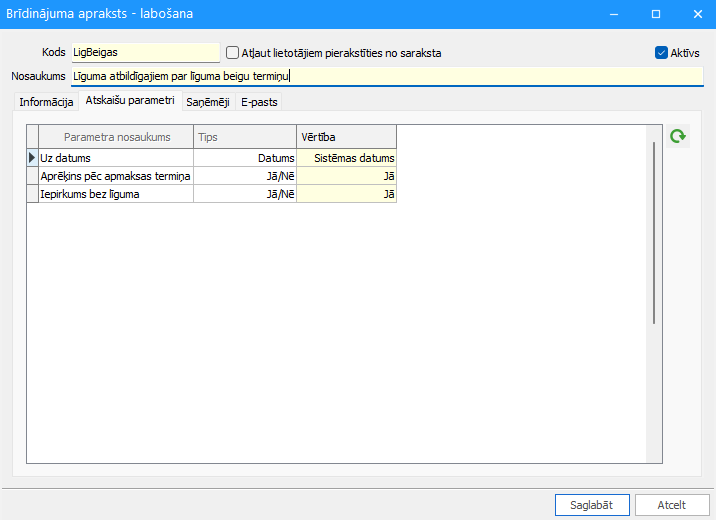The image size is (716, 520).
Task: Click the Tips column header
Action: pos(245,137)
